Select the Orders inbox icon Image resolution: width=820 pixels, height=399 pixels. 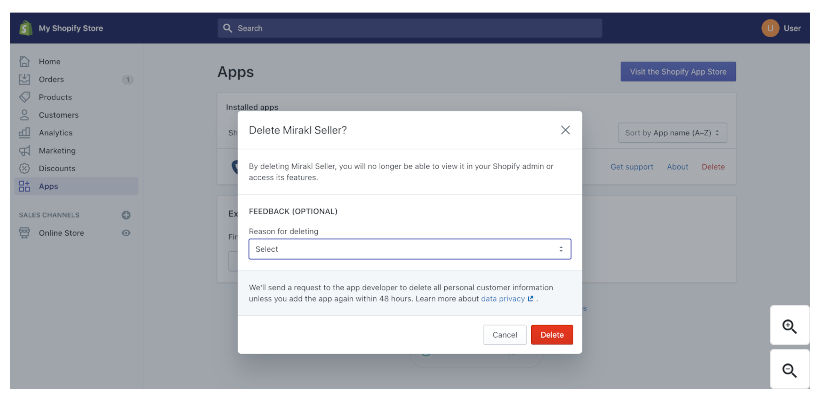click(25, 79)
